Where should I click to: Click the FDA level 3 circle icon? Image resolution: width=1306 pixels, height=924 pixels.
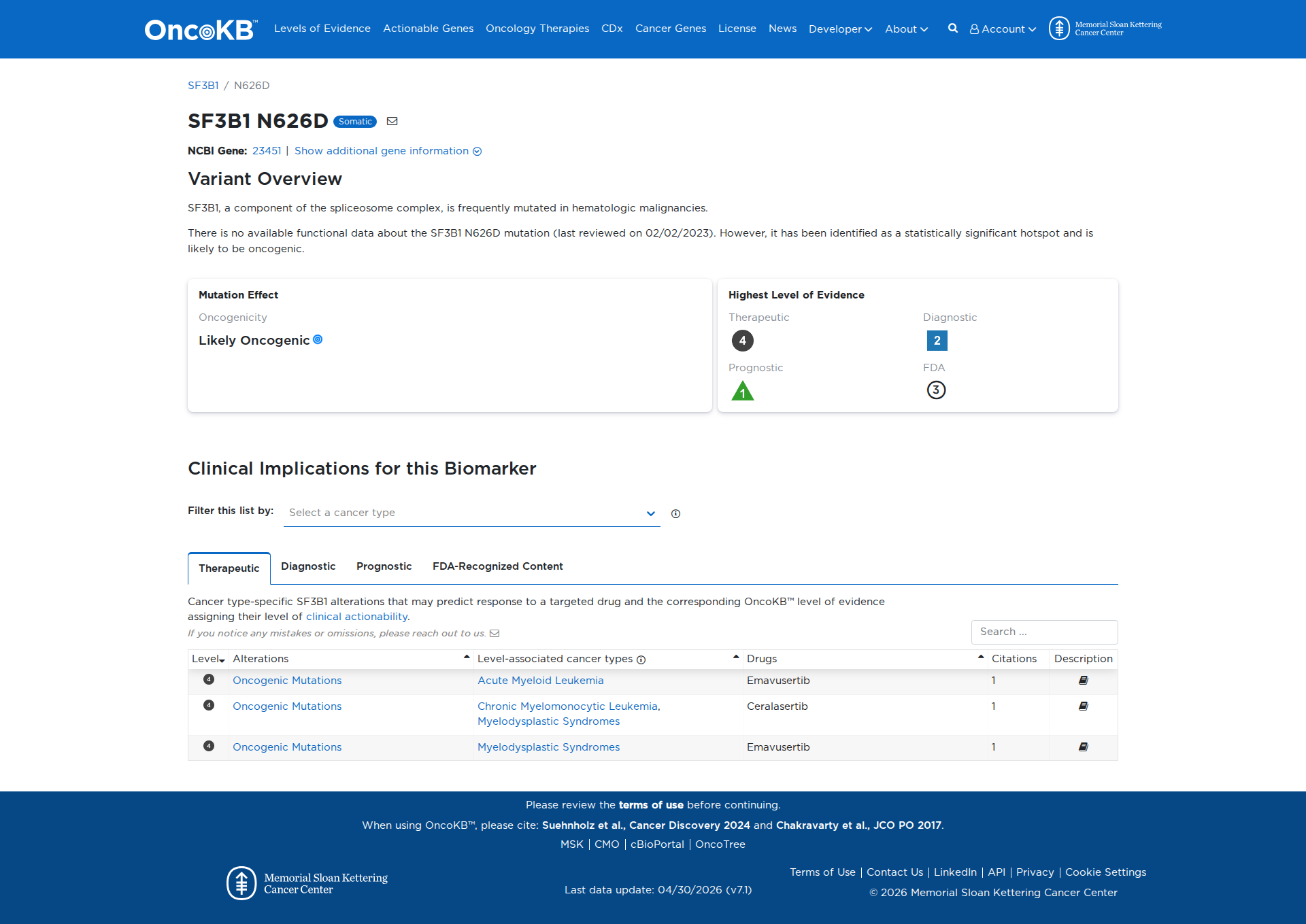pyautogui.click(x=937, y=390)
